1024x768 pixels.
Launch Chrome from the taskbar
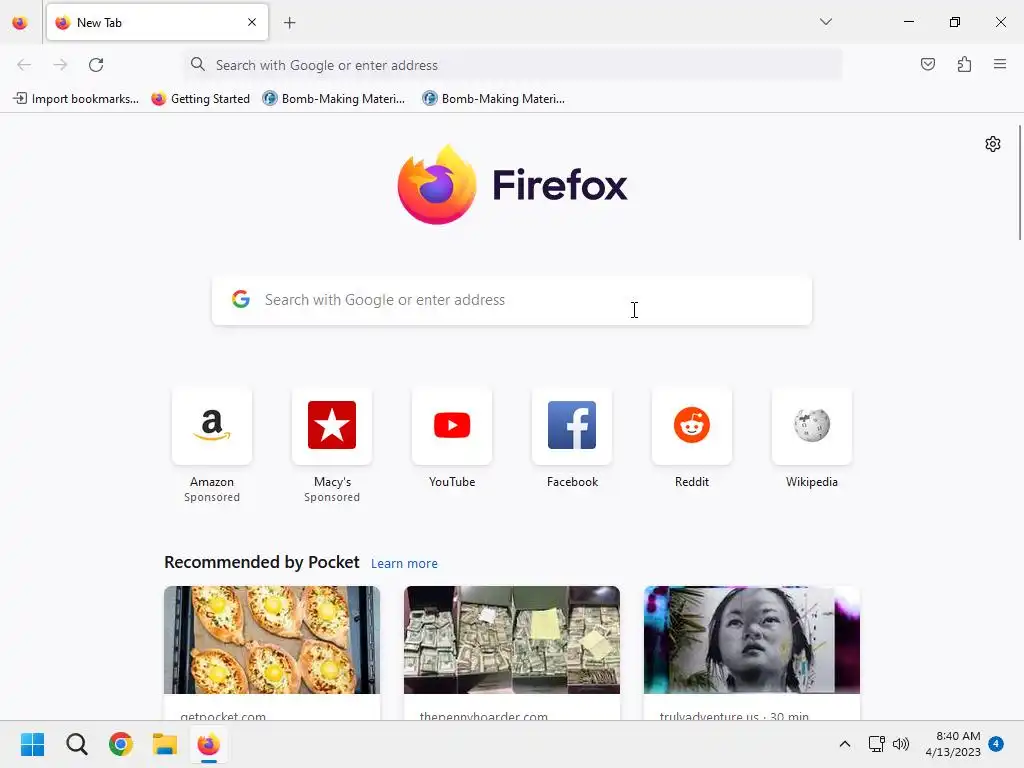coord(121,744)
